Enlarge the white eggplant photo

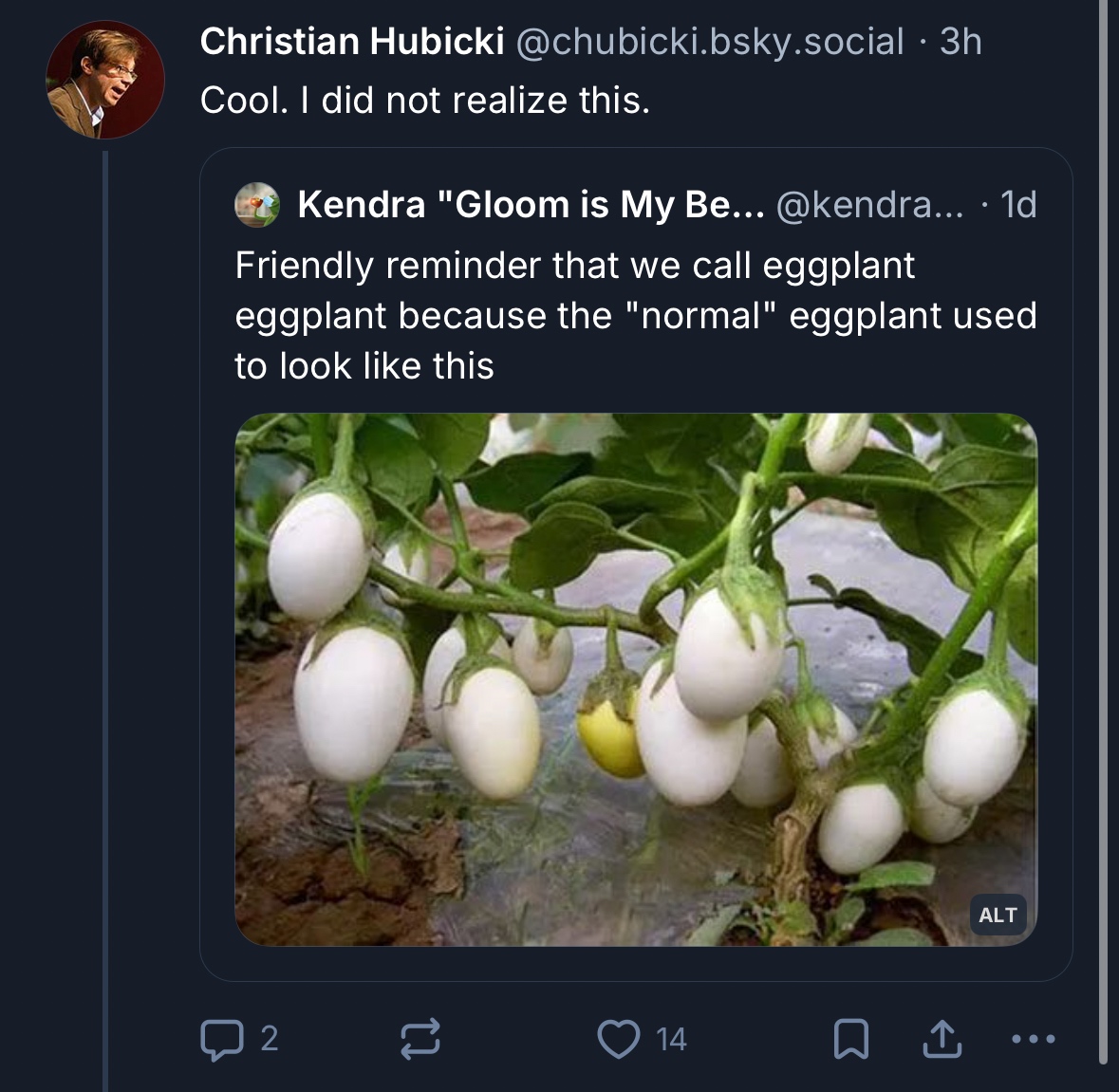[636, 678]
